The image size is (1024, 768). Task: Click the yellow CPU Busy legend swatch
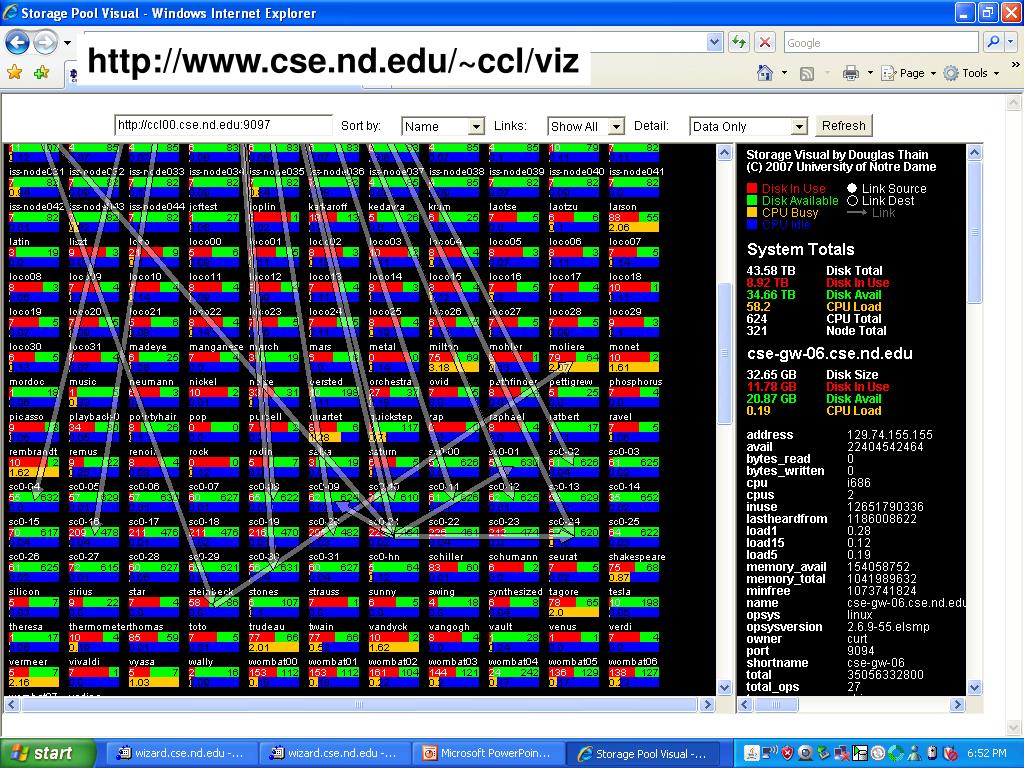(x=751, y=212)
